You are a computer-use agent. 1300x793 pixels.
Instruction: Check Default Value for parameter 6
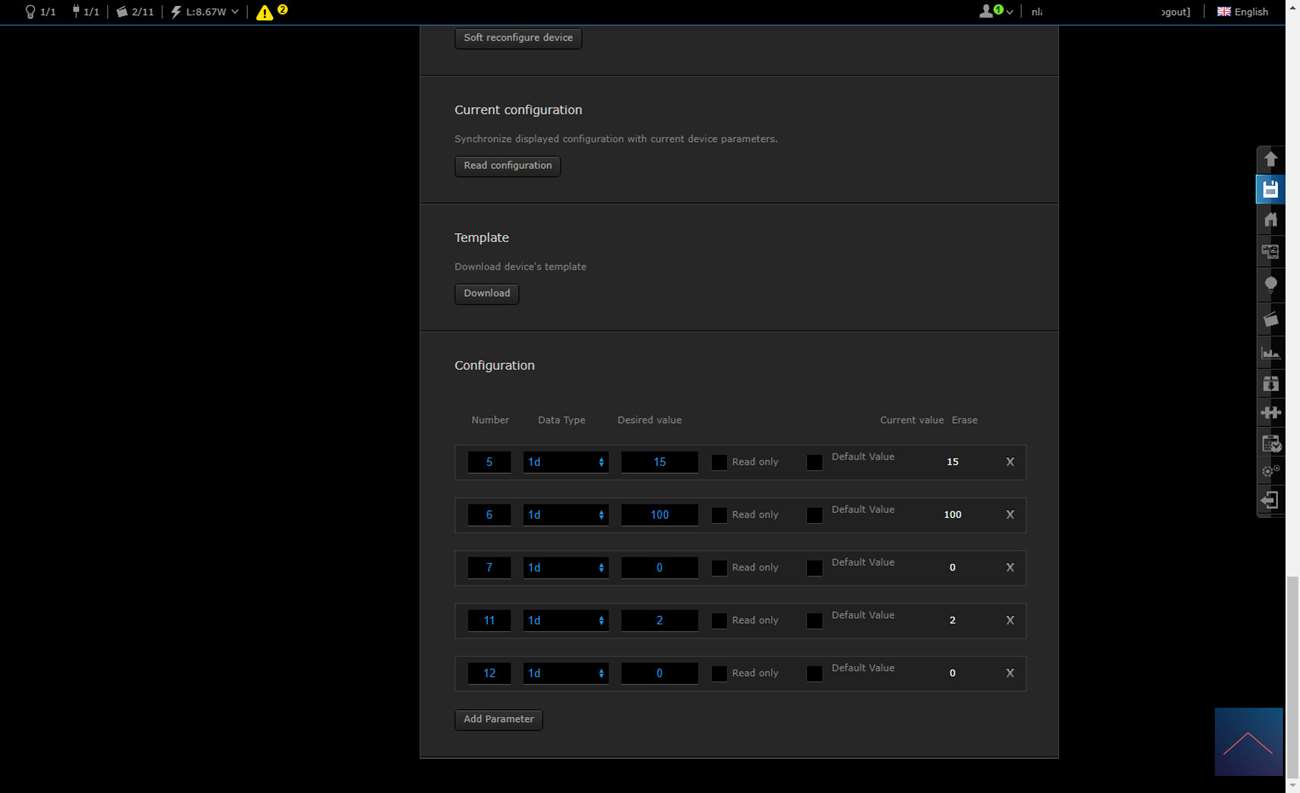[814, 515]
